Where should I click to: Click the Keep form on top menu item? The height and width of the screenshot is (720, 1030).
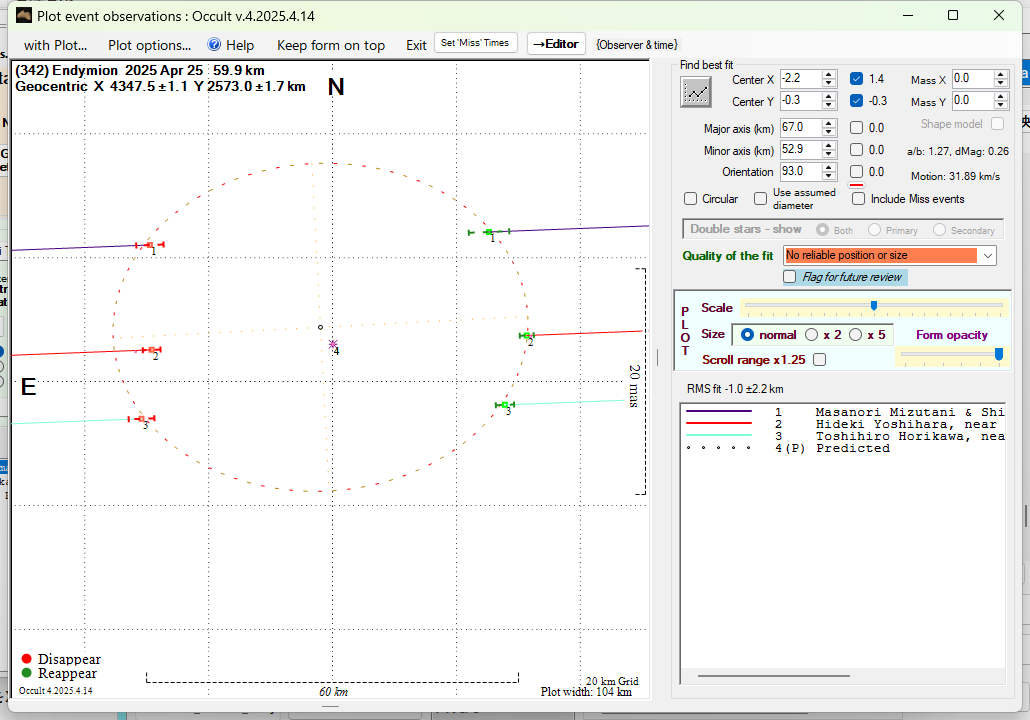click(x=330, y=45)
